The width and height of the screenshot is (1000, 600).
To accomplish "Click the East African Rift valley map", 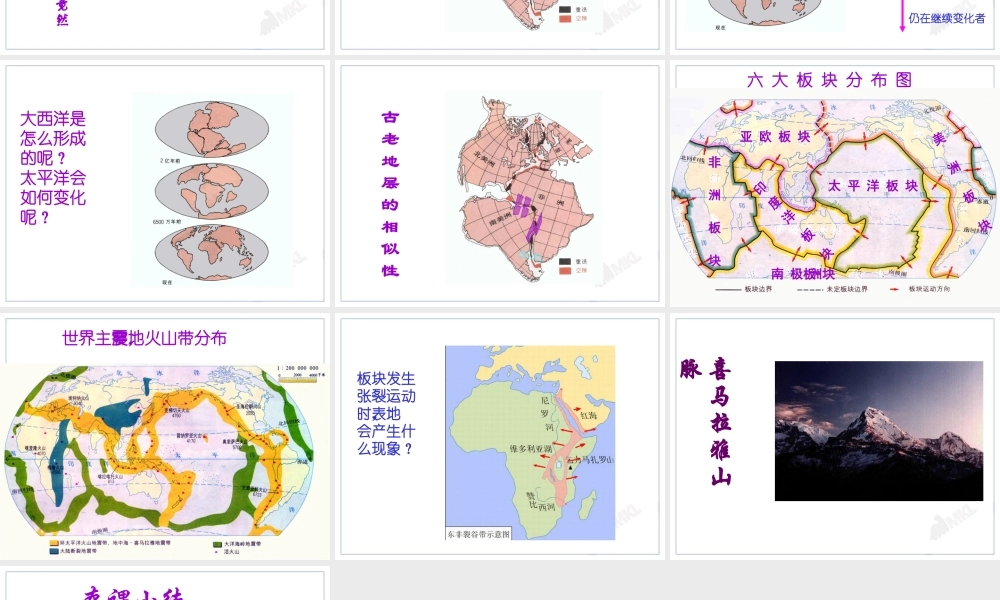I will pos(530,443).
